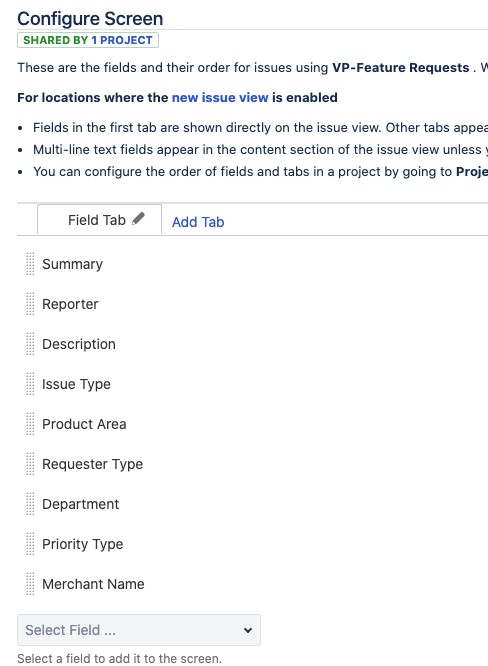488x666 pixels.
Task: Switch to the Field Tab tab
Action: [x=99, y=220]
